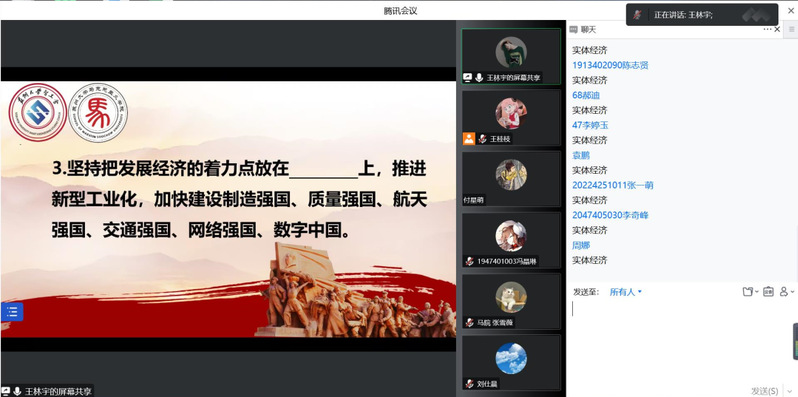Click the hamburger menu at top right
The image size is (798, 397).
tap(792, 30)
